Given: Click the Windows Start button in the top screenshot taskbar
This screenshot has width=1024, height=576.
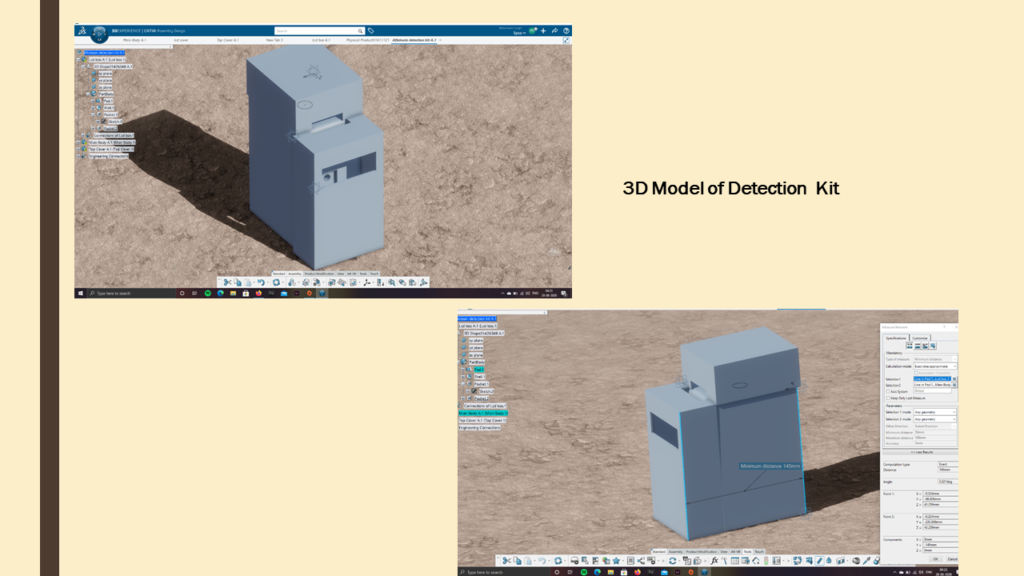Looking at the screenshot, I should pyautogui.click(x=80, y=293).
